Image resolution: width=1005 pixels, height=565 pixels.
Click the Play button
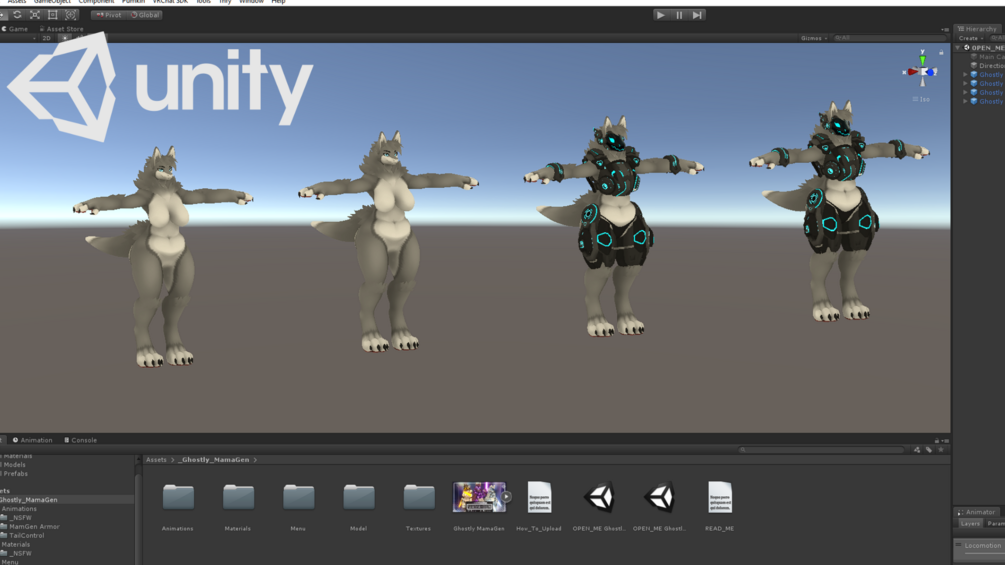coord(661,15)
